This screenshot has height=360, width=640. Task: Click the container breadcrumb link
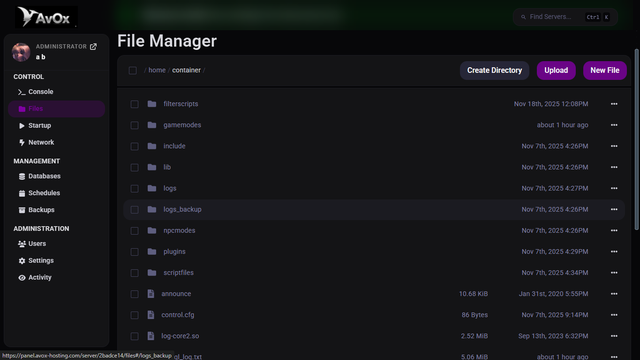coord(186,70)
